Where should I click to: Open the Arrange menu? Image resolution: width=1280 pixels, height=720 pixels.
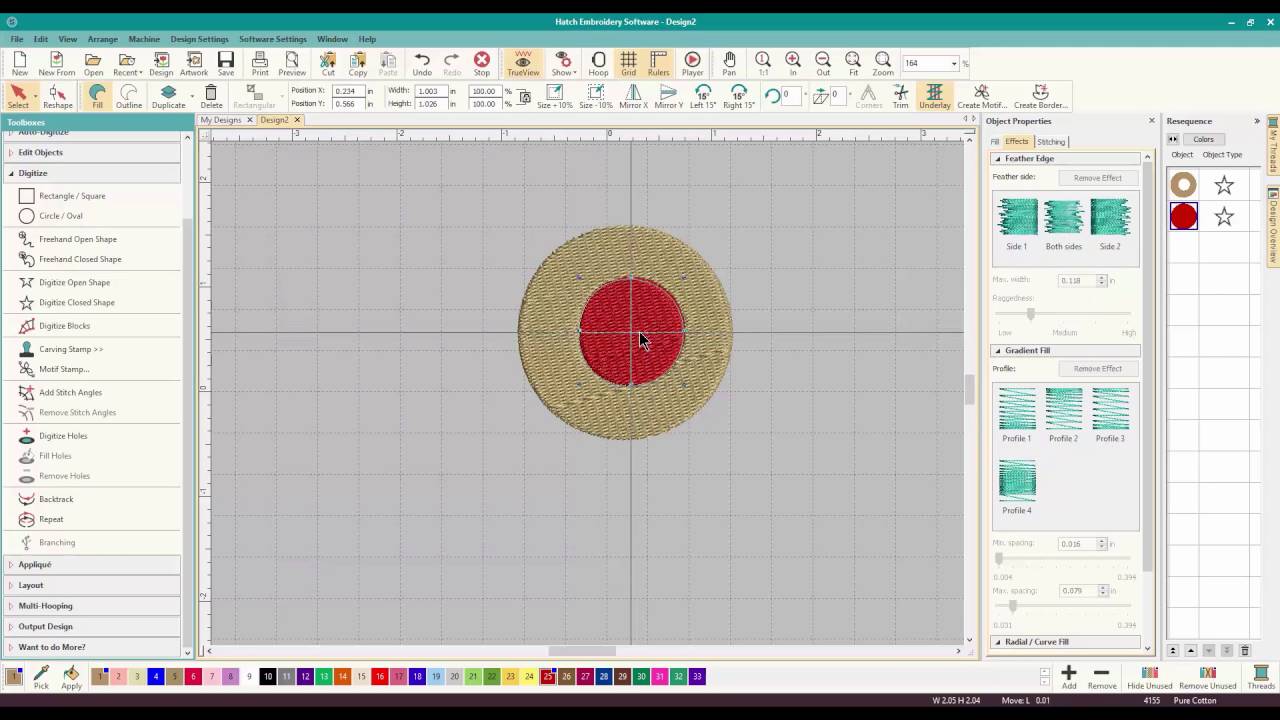coord(102,39)
